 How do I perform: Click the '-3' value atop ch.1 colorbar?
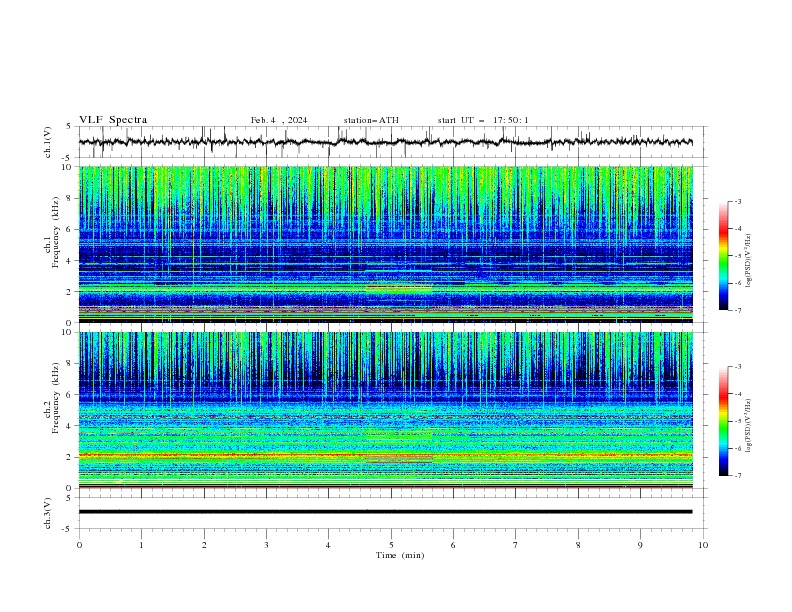tap(737, 201)
